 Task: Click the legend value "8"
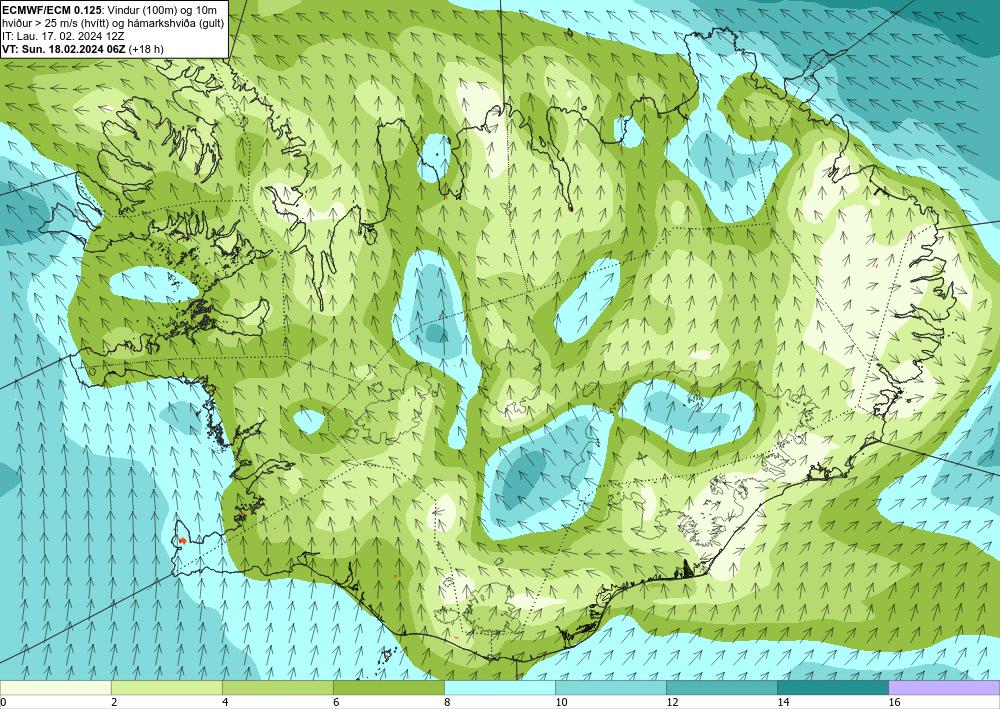(446, 702)
